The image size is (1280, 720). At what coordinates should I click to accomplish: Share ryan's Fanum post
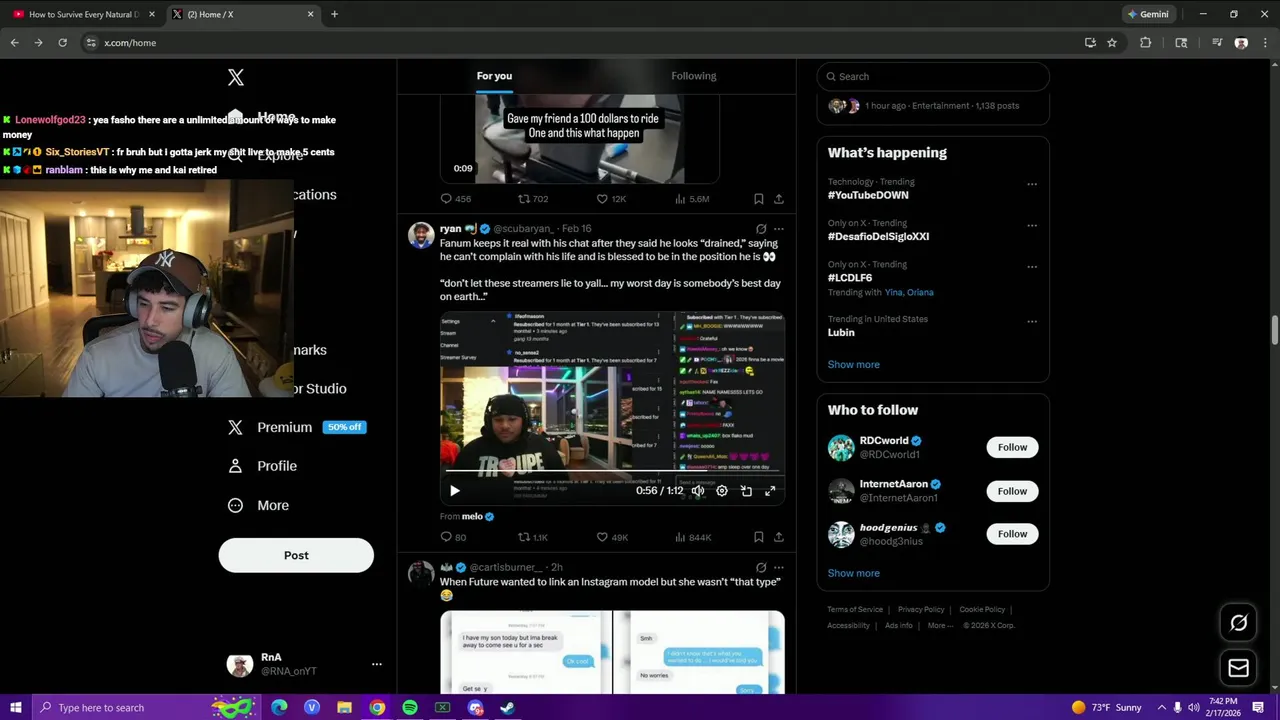coord(779,537)
